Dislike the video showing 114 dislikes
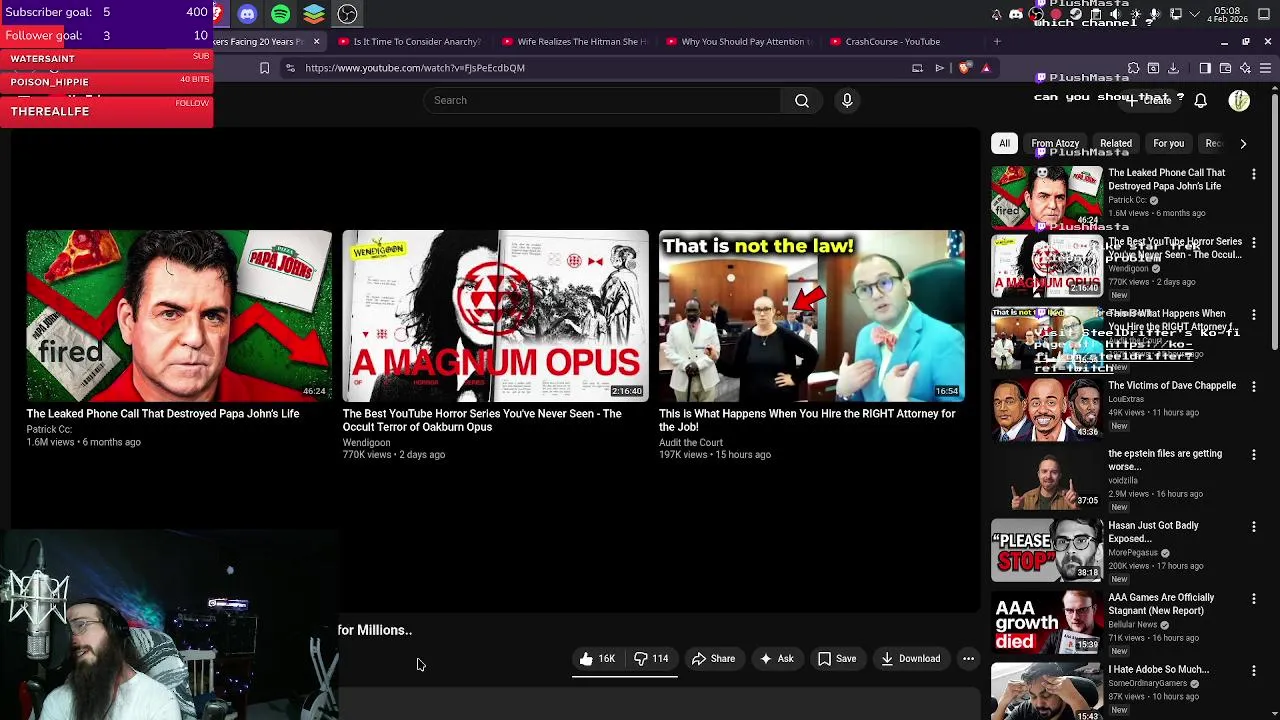 [x=650, y=659]
